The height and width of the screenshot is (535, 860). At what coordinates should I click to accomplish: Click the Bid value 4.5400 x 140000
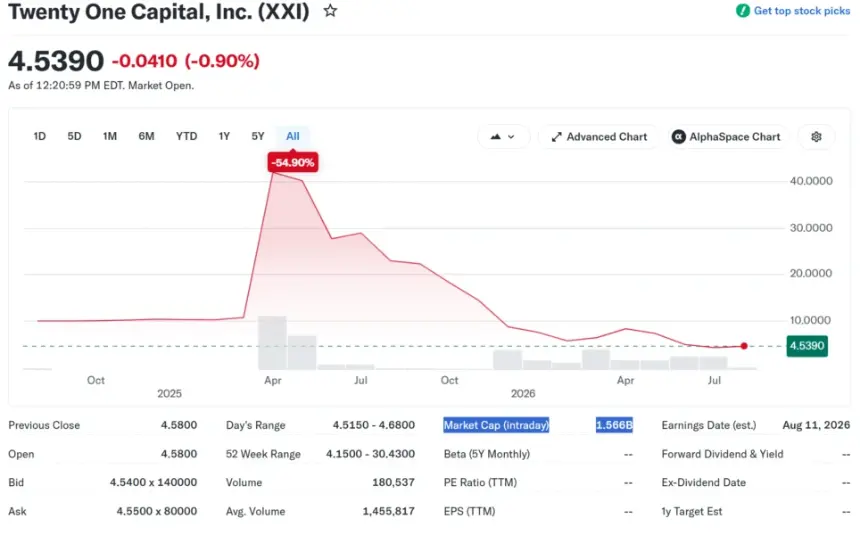(x=153, y=482)
